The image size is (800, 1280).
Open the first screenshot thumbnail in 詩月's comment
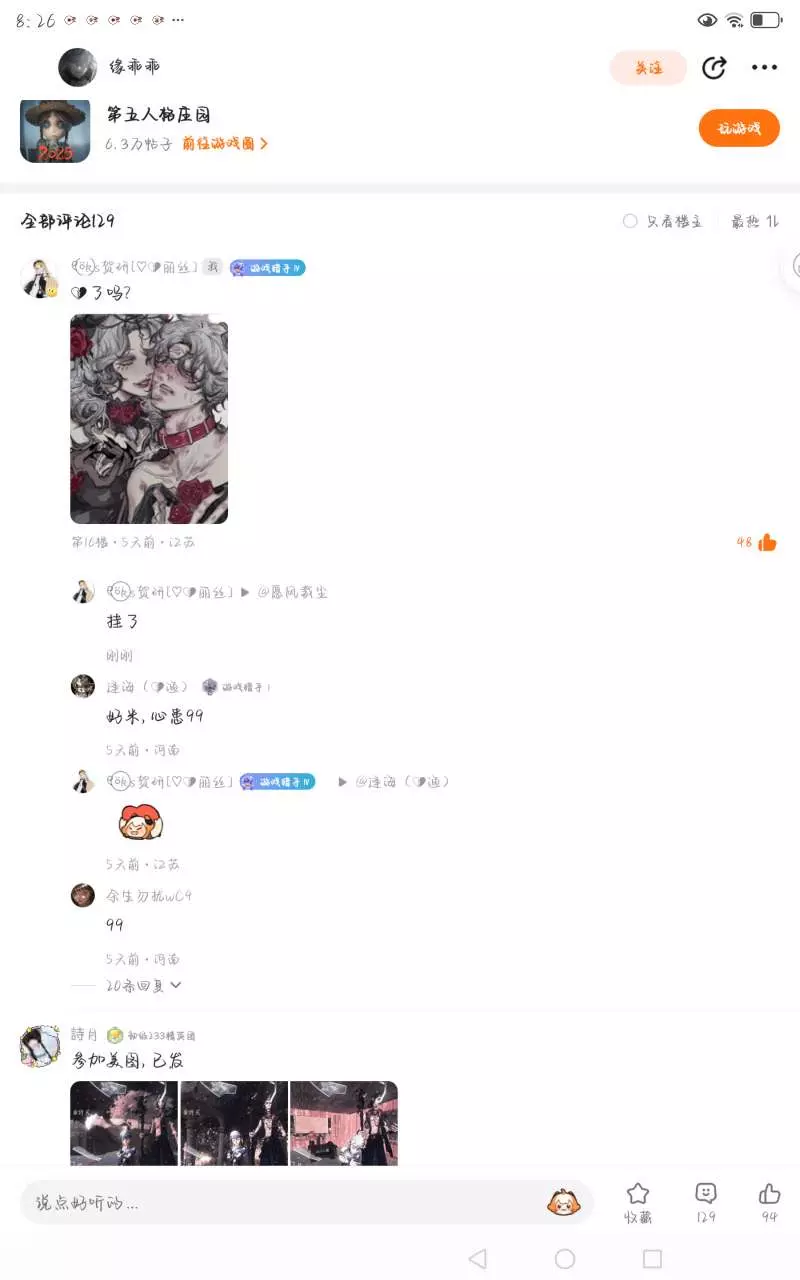[x=124, y=1123]
